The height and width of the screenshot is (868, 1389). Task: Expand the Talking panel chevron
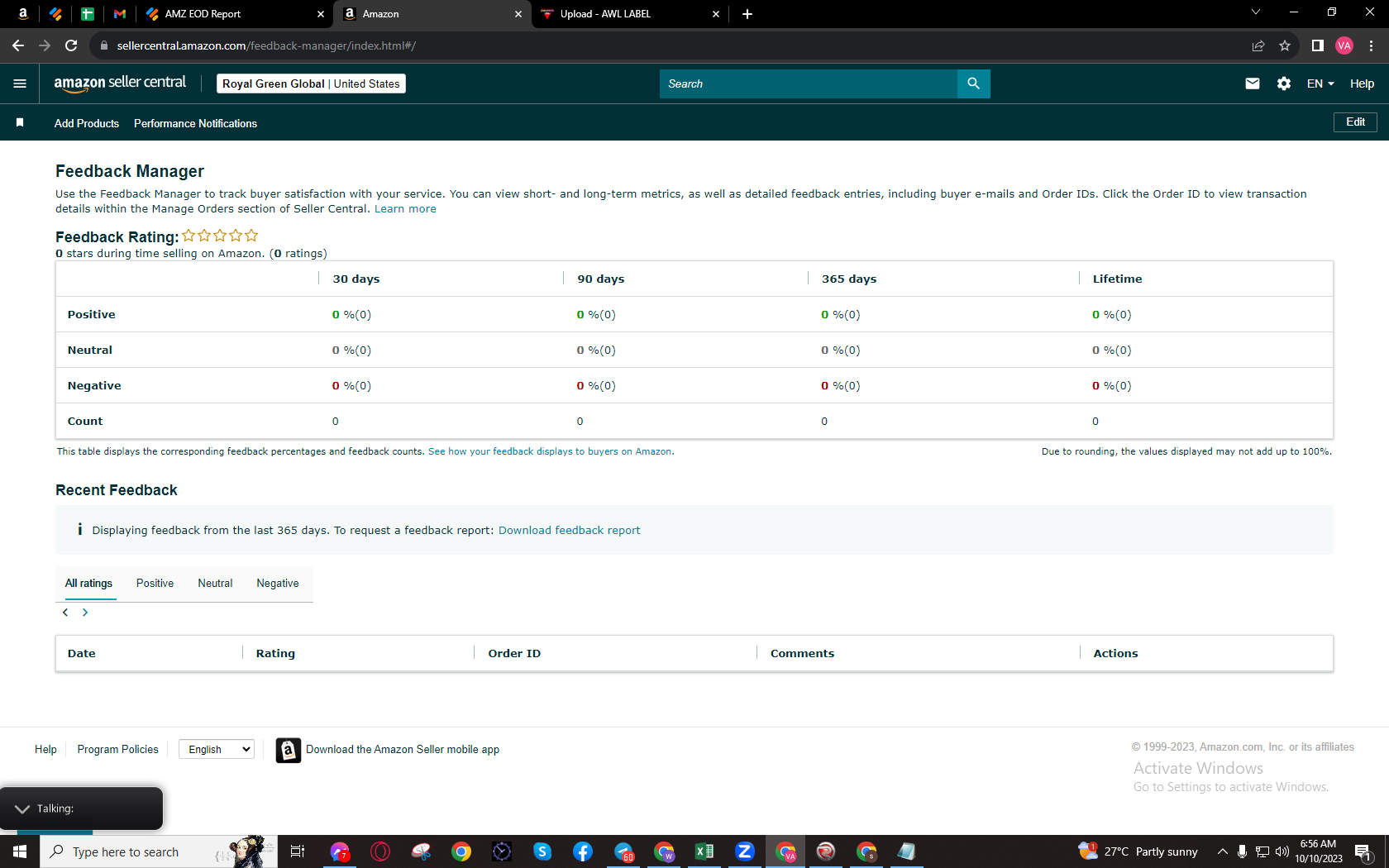(22, 808)
